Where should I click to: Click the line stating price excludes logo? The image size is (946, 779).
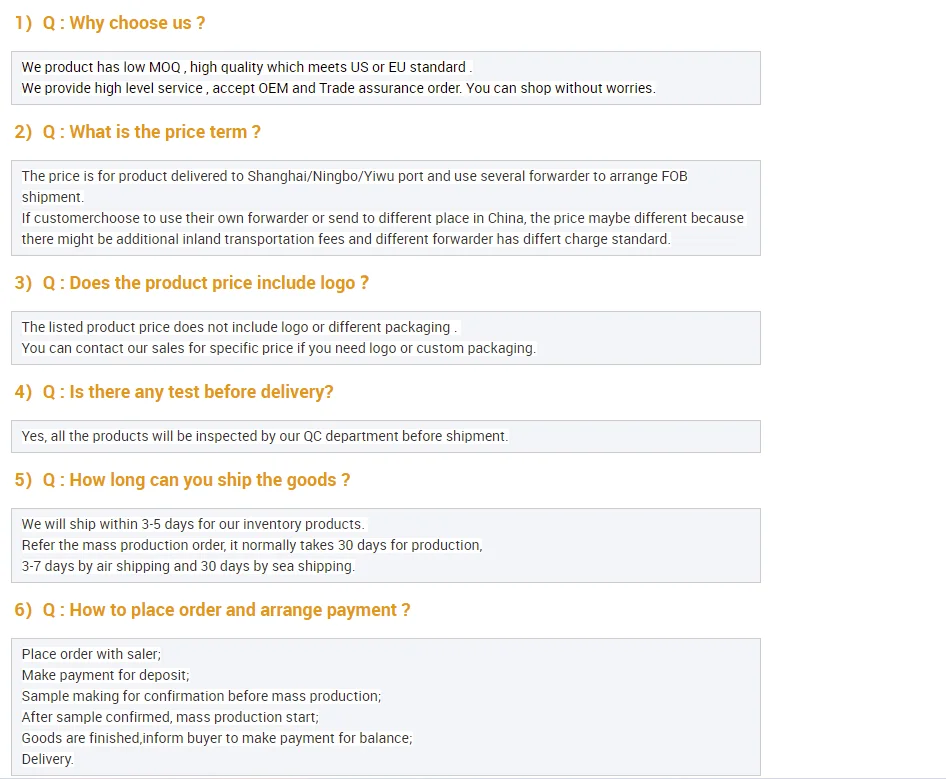(239, 327)
